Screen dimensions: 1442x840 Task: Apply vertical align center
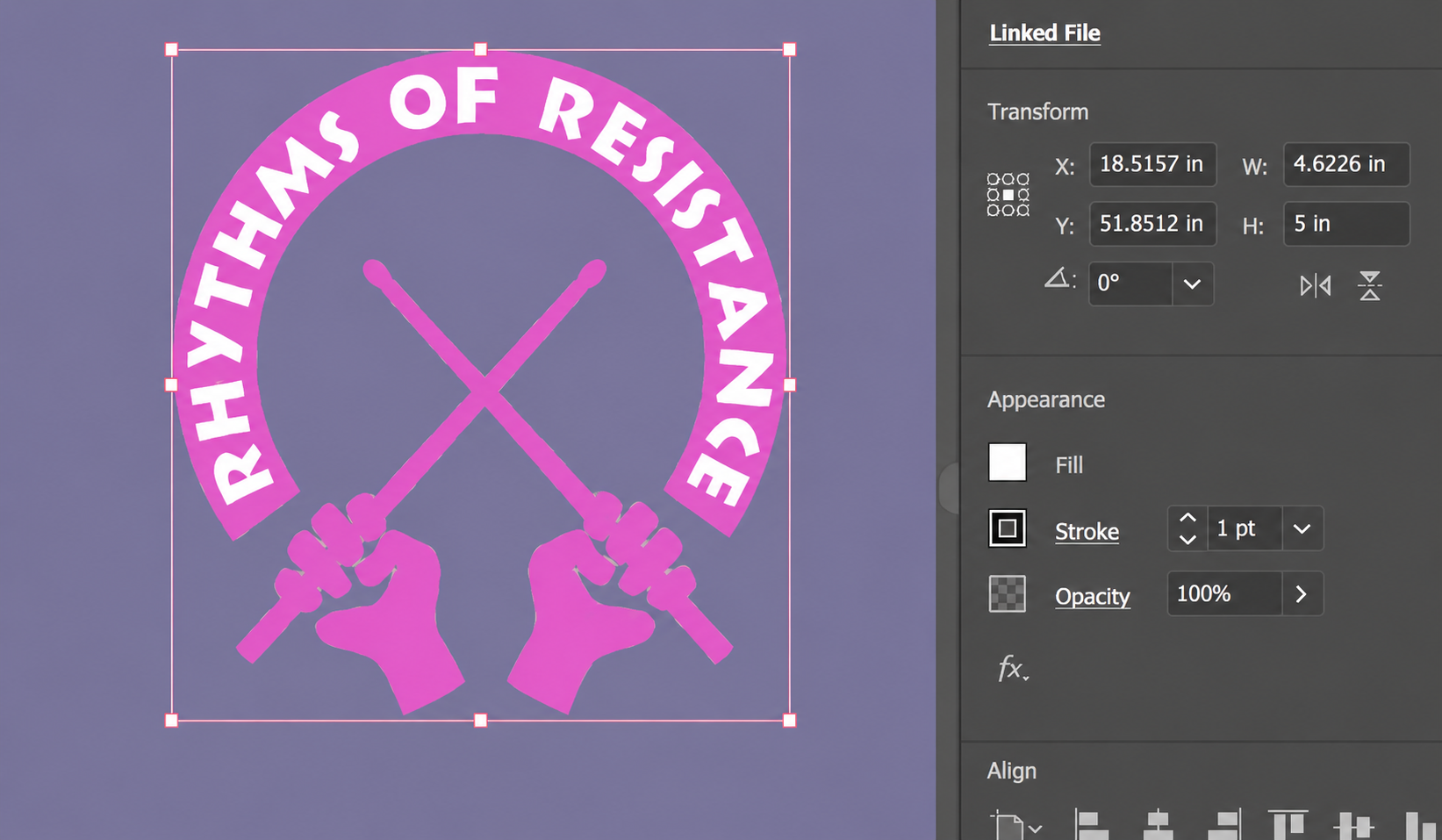1353,825
